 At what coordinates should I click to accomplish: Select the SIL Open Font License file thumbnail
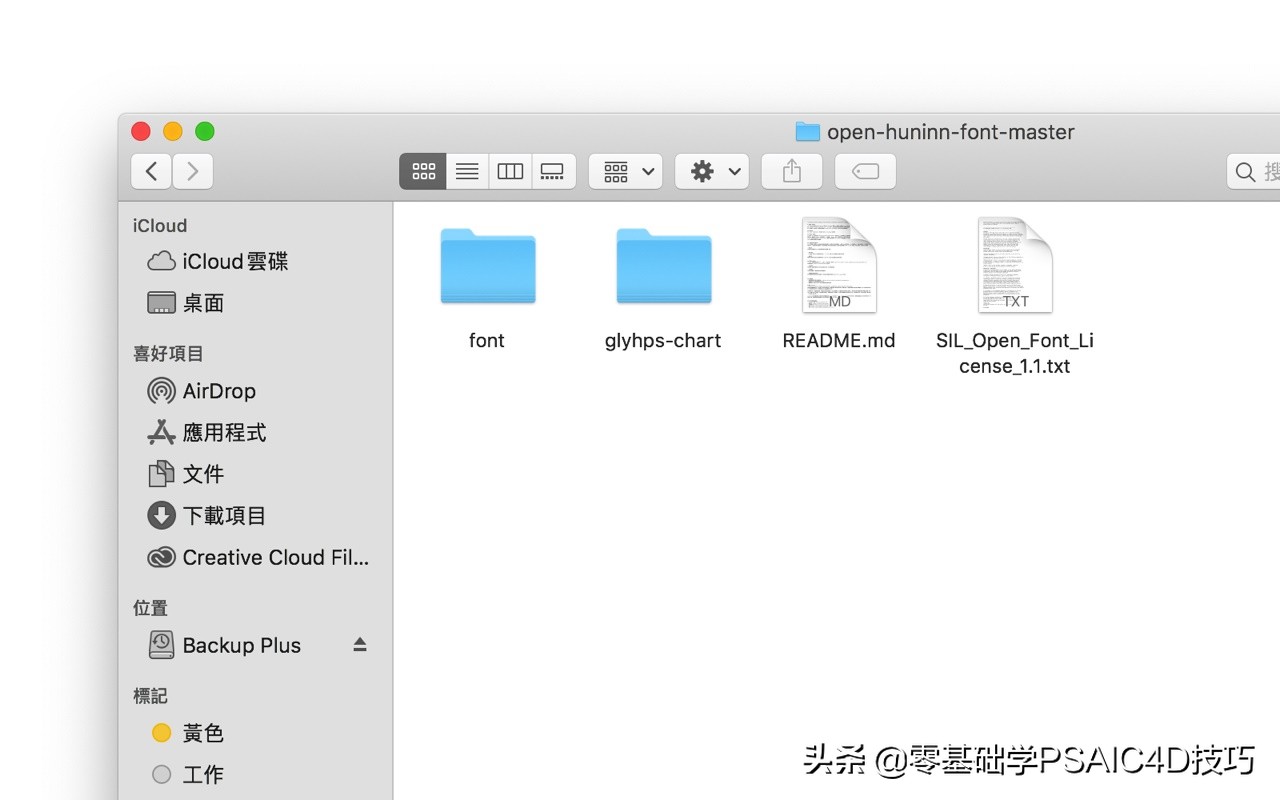(1015, 265)
